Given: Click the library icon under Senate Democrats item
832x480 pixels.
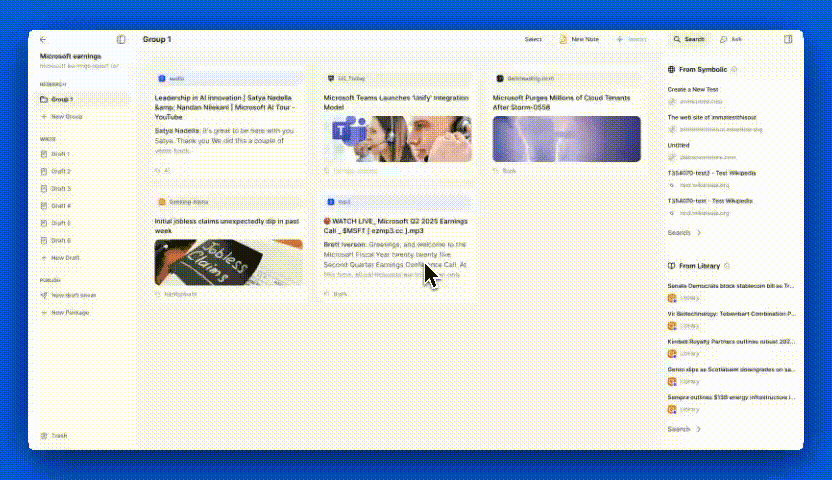Looking at the screenshot, I should 672,298.
